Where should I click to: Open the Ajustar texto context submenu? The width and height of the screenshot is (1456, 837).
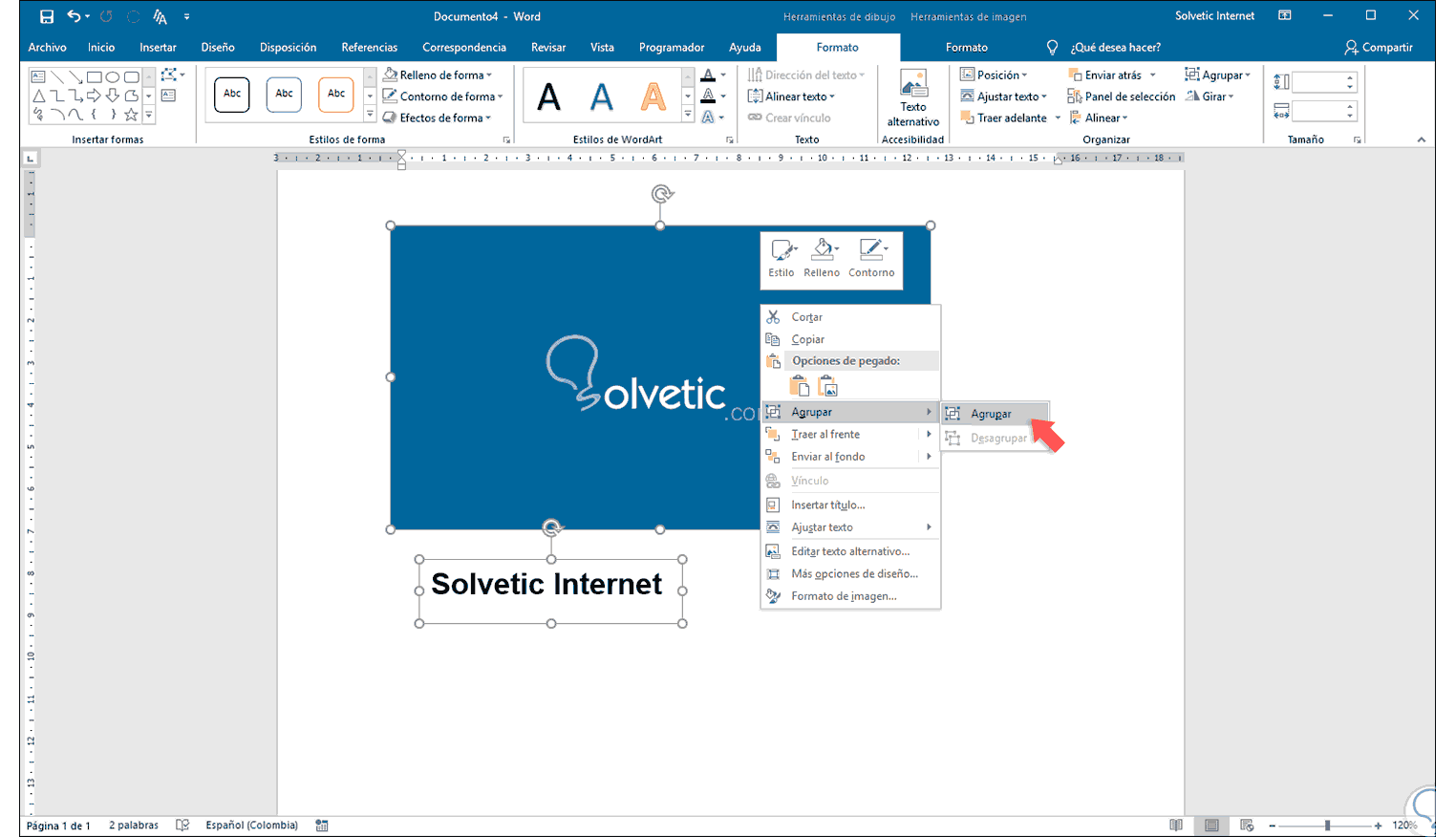coord(850,527)
